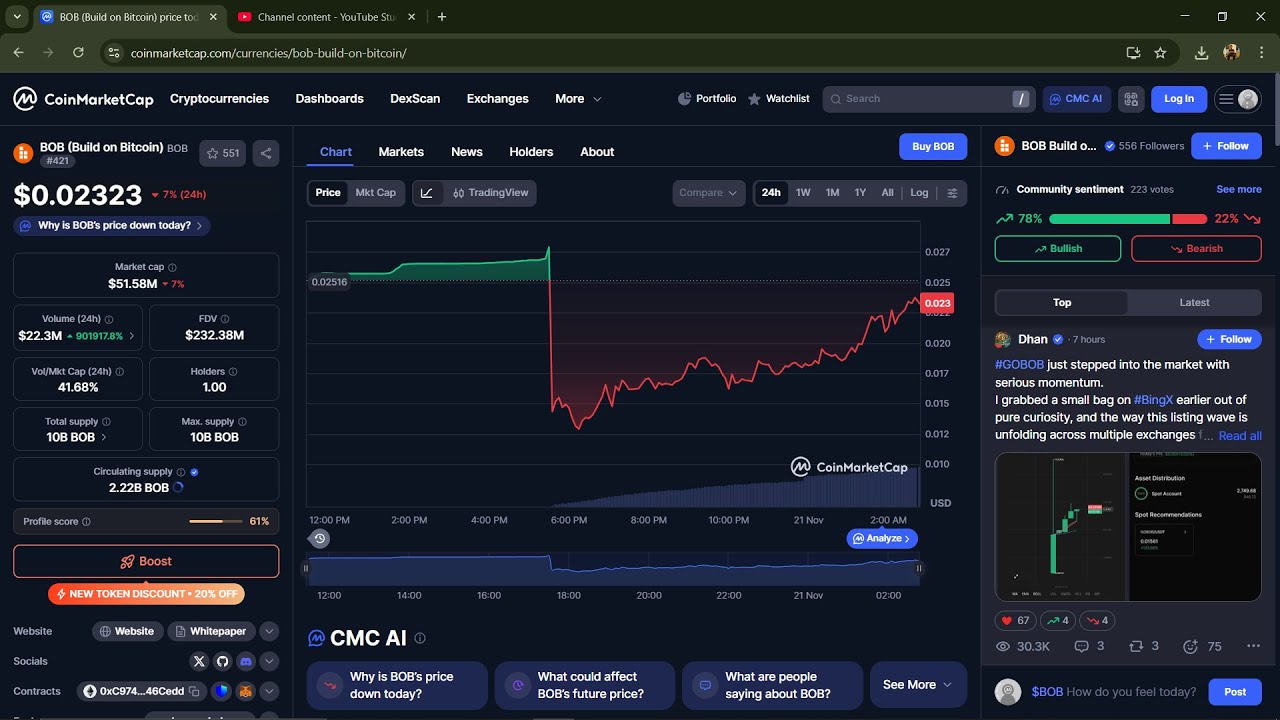This screenshot has height=720, width=1280.
Task: Open Cryptocurrencies navigation menu
Action: click(x=219, y=99)
